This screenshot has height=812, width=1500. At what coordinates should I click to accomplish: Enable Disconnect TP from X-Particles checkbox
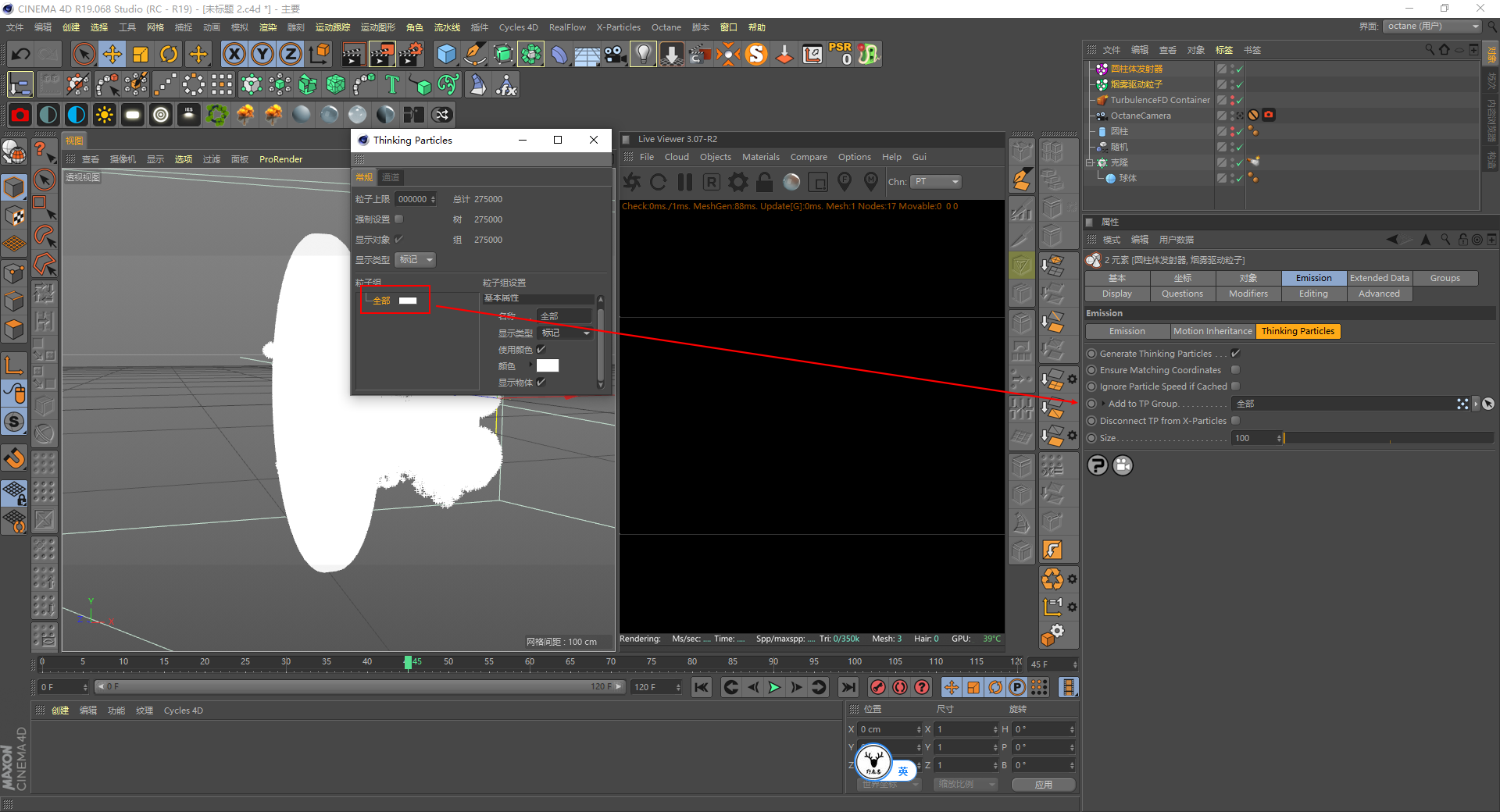click(x=1235, y=421)
